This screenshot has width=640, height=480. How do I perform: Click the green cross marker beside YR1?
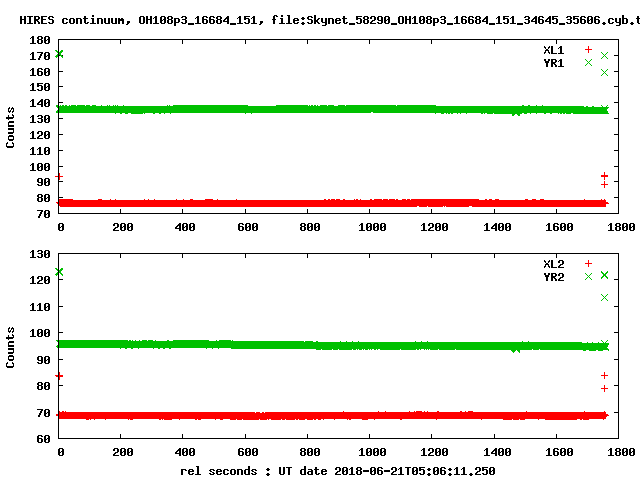[588, 62]
